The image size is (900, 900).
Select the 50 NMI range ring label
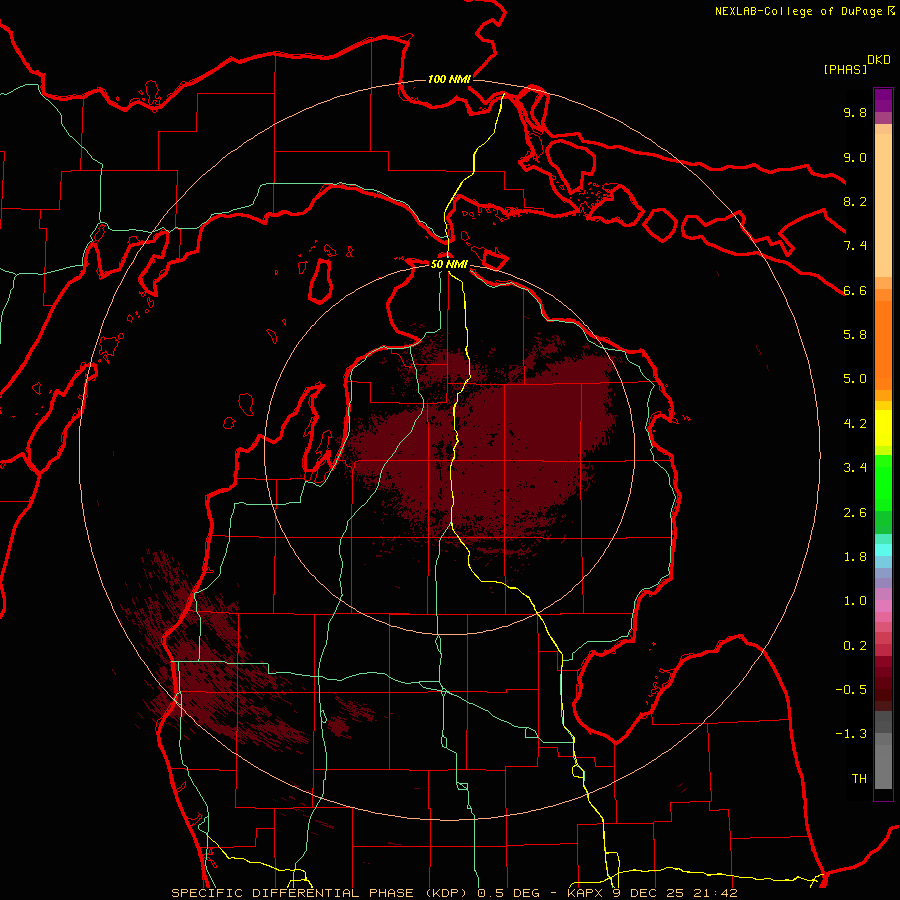pos(449,265)
